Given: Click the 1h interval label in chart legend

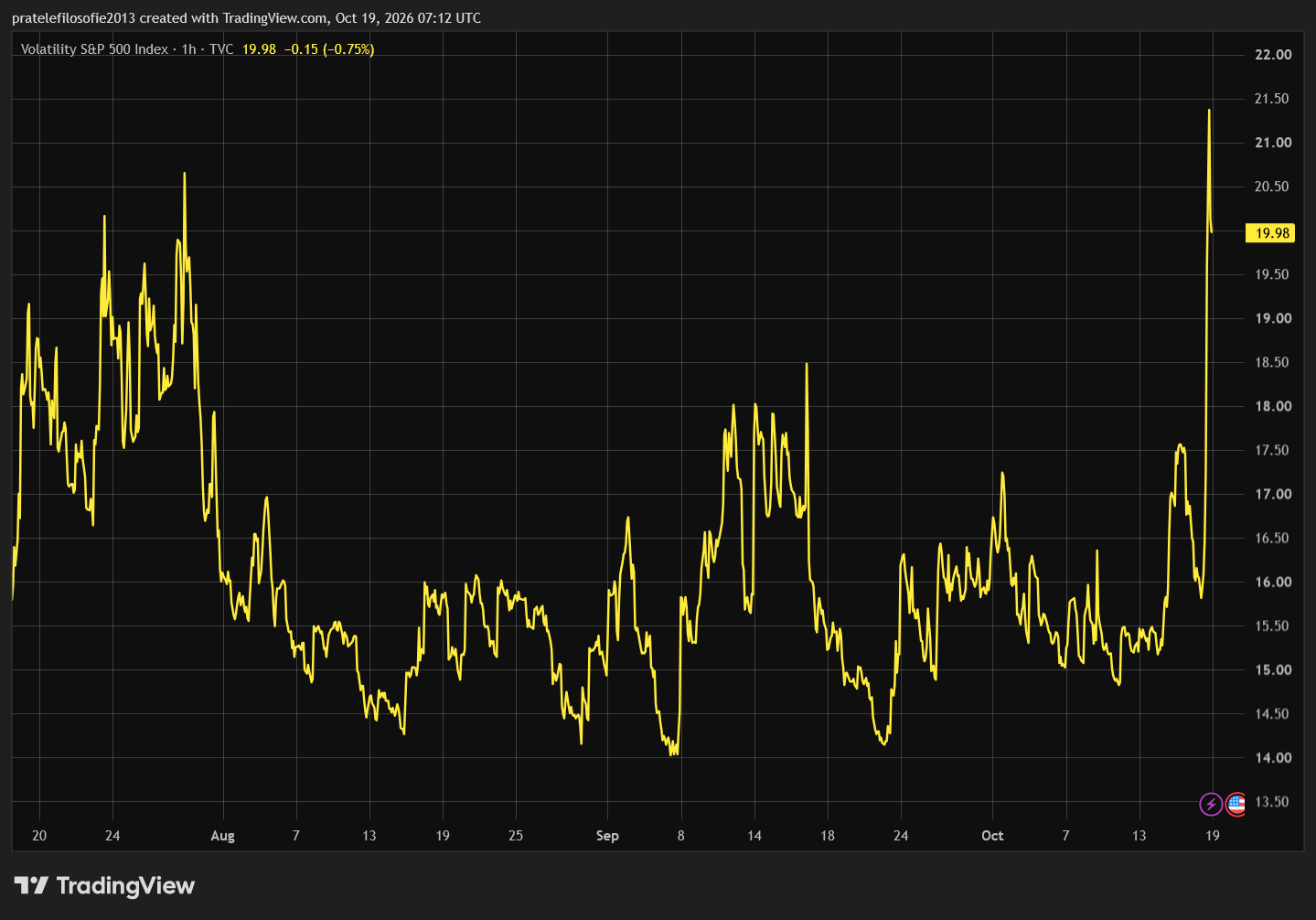Looking at the screenshot, I should click(188, 49).
